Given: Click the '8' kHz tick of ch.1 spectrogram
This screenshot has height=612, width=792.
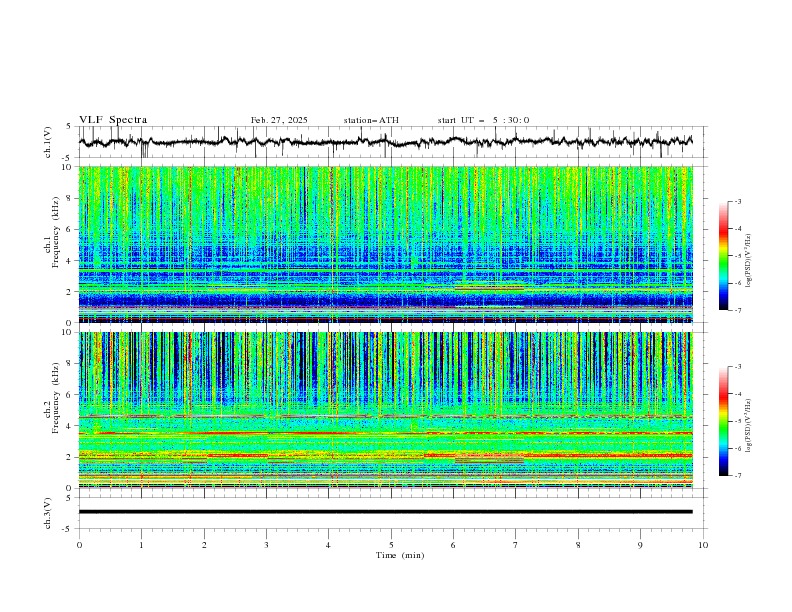Looking at the screenshot, I should click(70, 198).
